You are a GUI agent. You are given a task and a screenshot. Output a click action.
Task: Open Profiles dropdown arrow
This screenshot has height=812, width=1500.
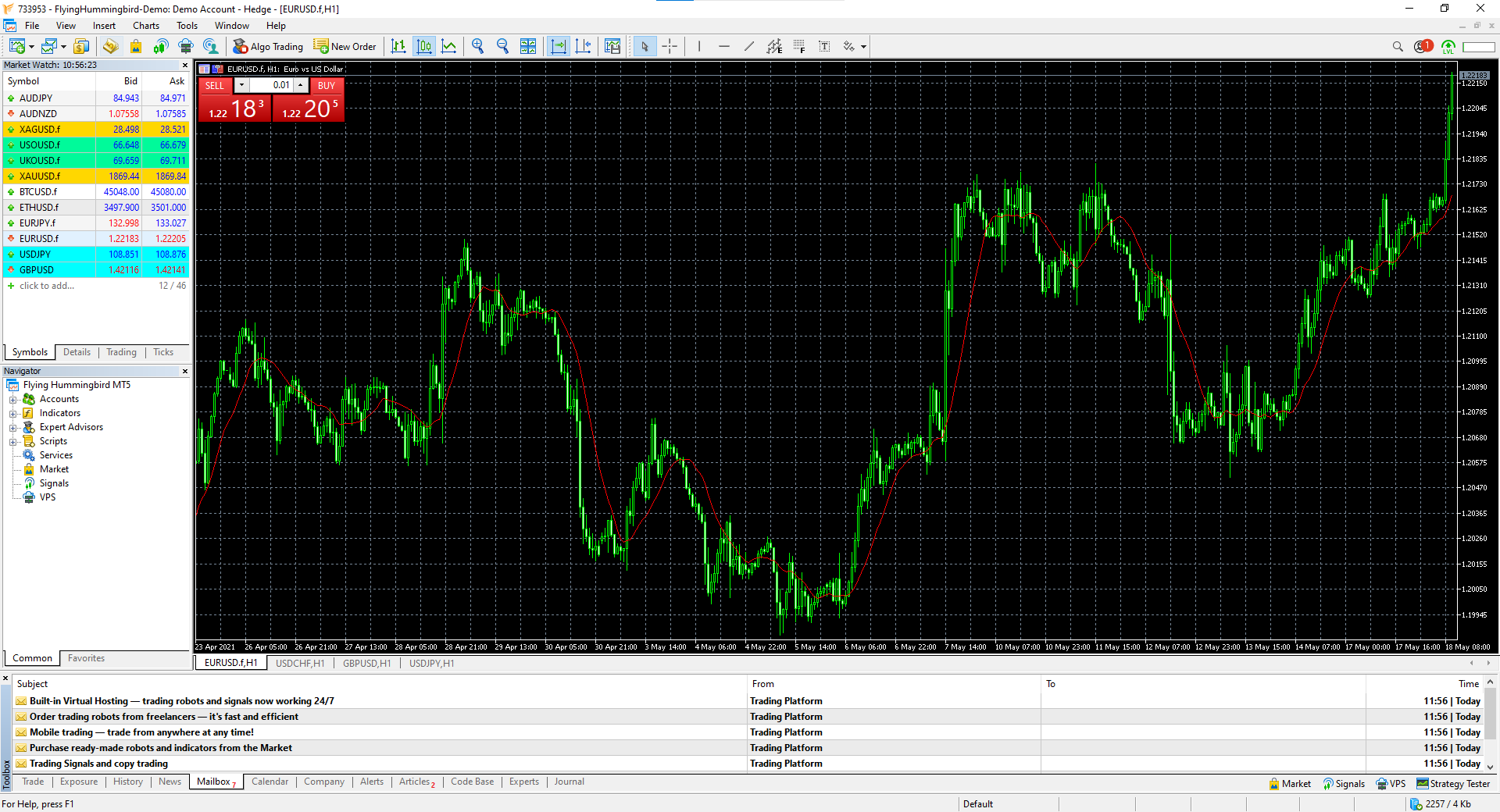(64, 48)
